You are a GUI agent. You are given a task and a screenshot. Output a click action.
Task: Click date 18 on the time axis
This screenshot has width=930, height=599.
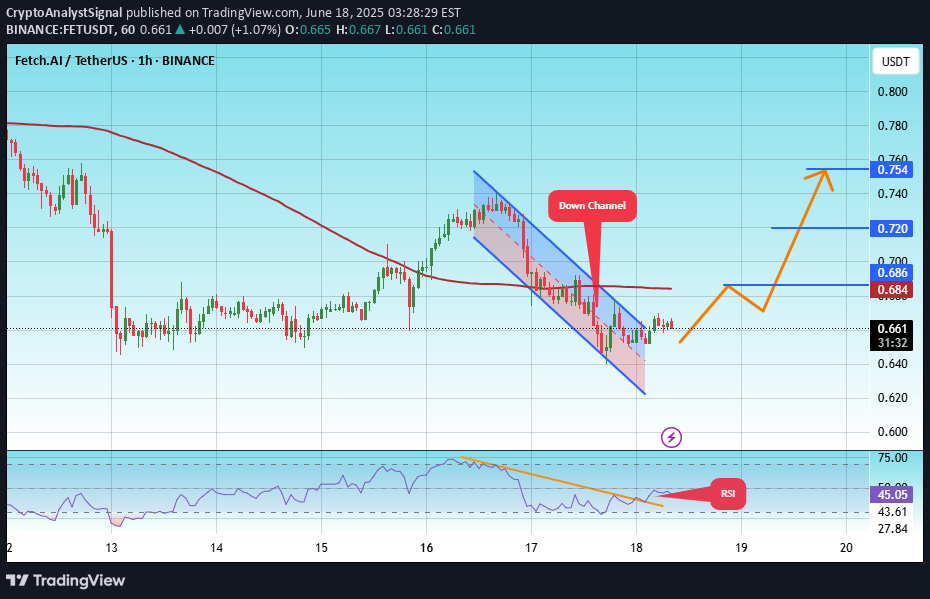[636, 548]
